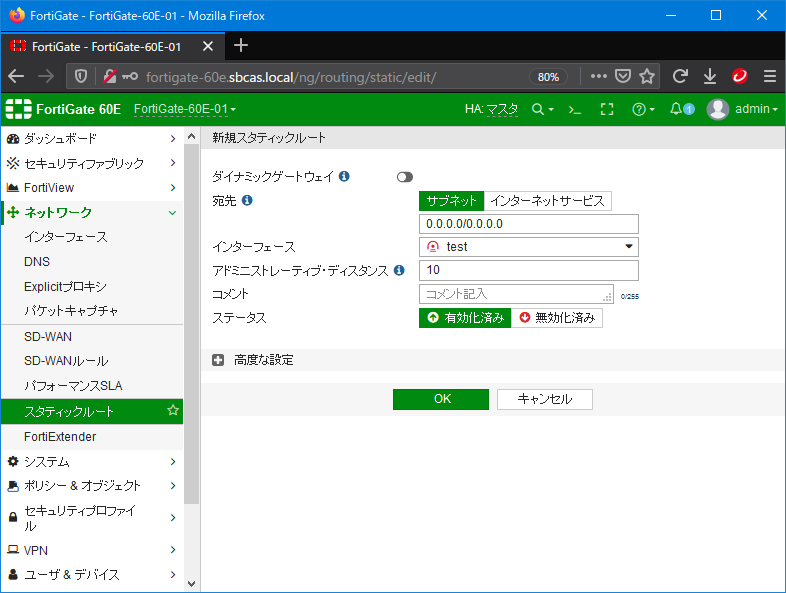Expand FortiView menu
This screenshot has height=593, width=786.
tap(92, 188)
